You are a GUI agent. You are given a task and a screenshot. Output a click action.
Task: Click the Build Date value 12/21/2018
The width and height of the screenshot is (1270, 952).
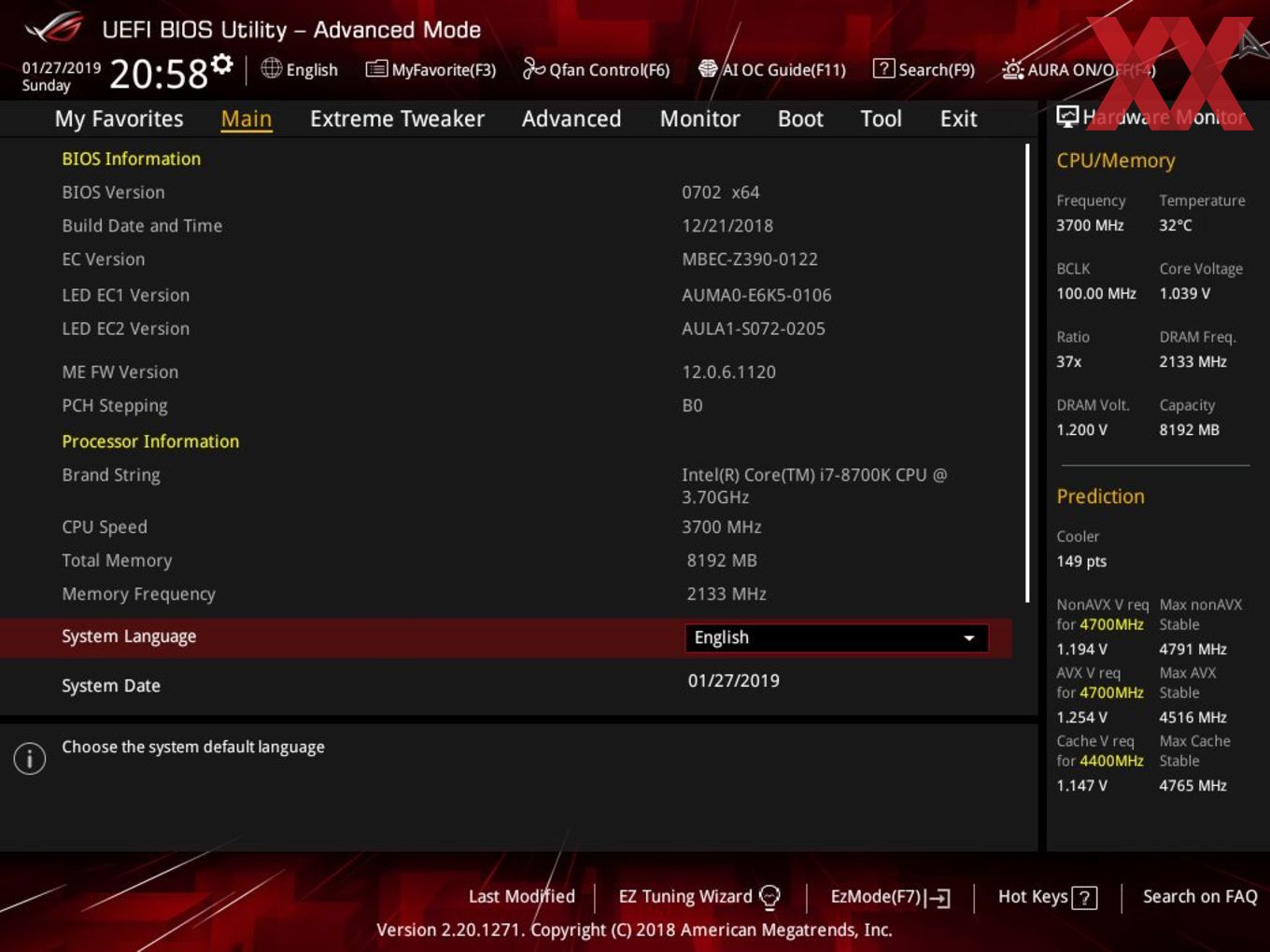[727, 226]
